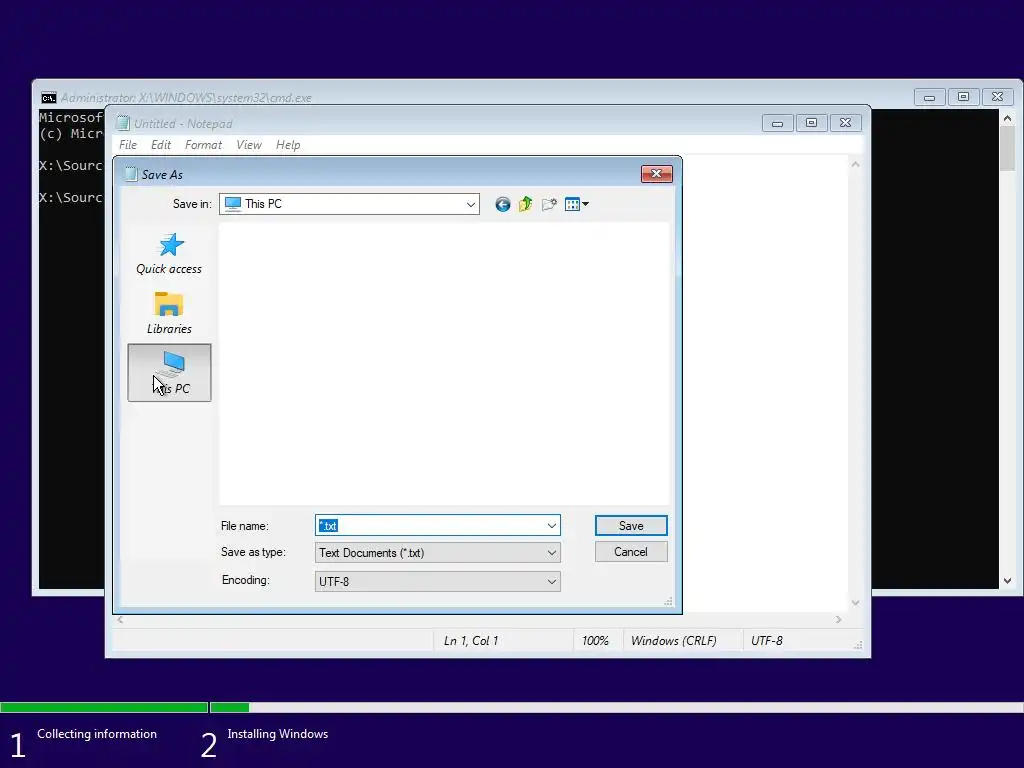Click Notepad's horizontal scroll right arrow

[x=839, y=619]
